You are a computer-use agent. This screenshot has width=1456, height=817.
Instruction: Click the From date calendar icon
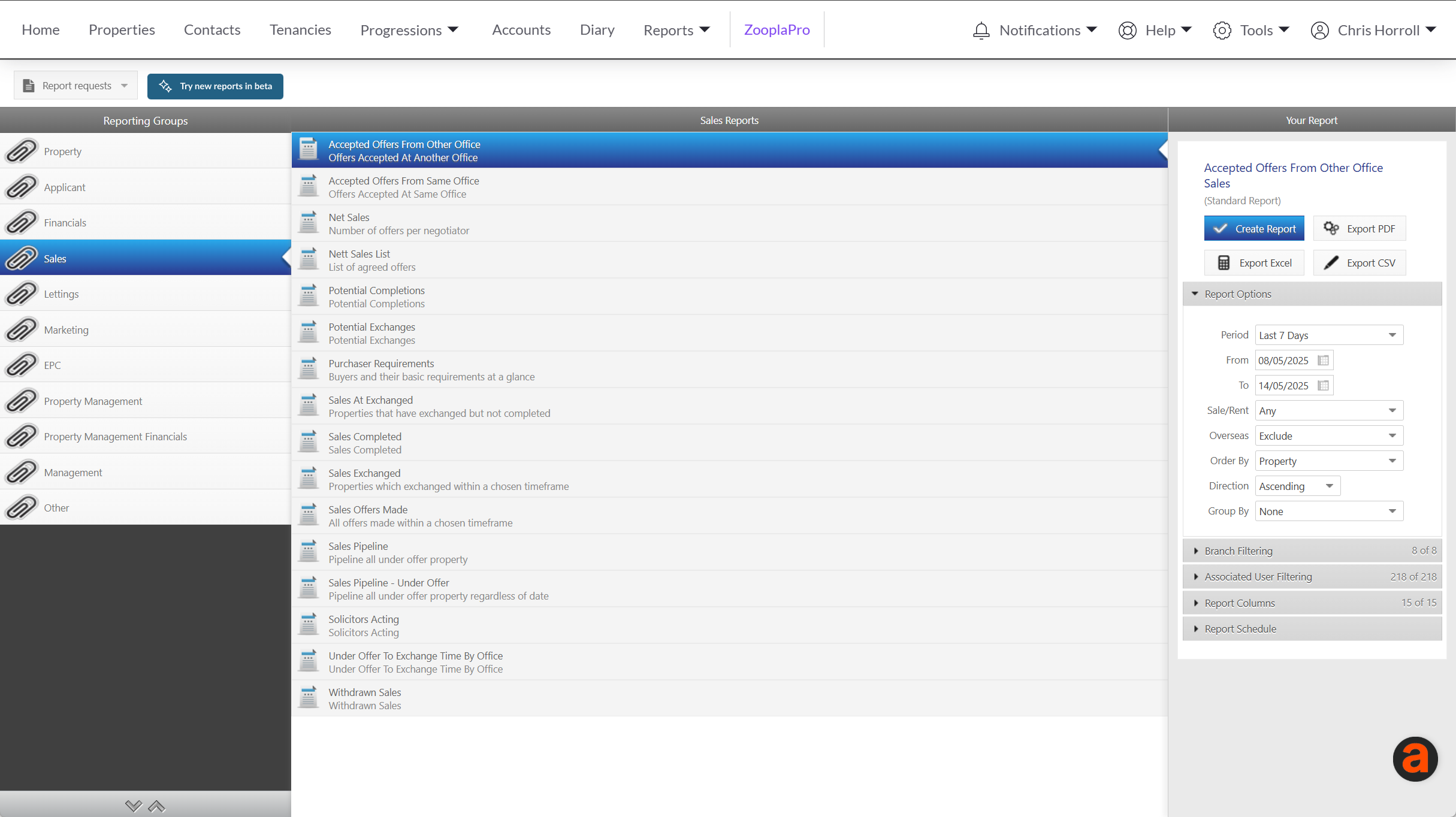(1323, 361)
